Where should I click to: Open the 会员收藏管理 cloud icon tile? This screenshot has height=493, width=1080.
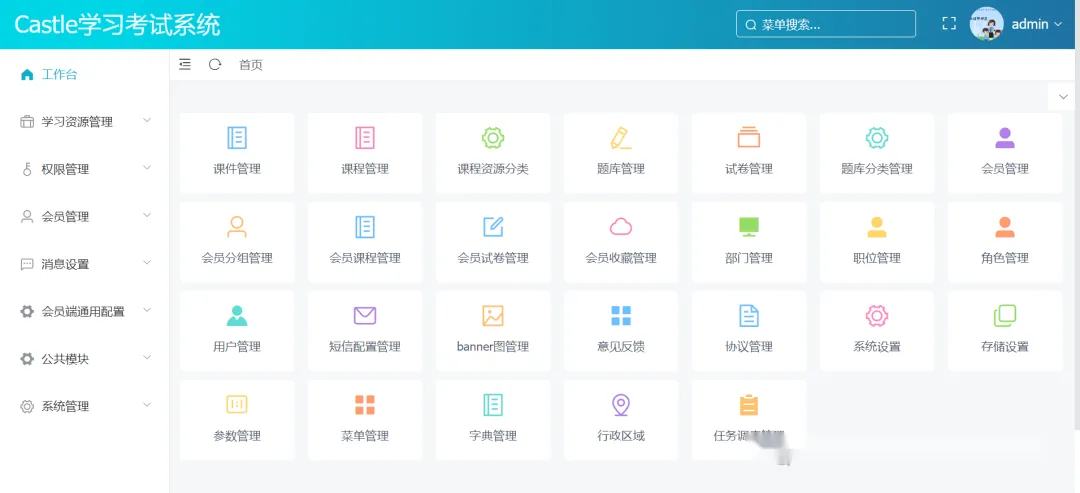pyautogui.click(x=621, y=242)
